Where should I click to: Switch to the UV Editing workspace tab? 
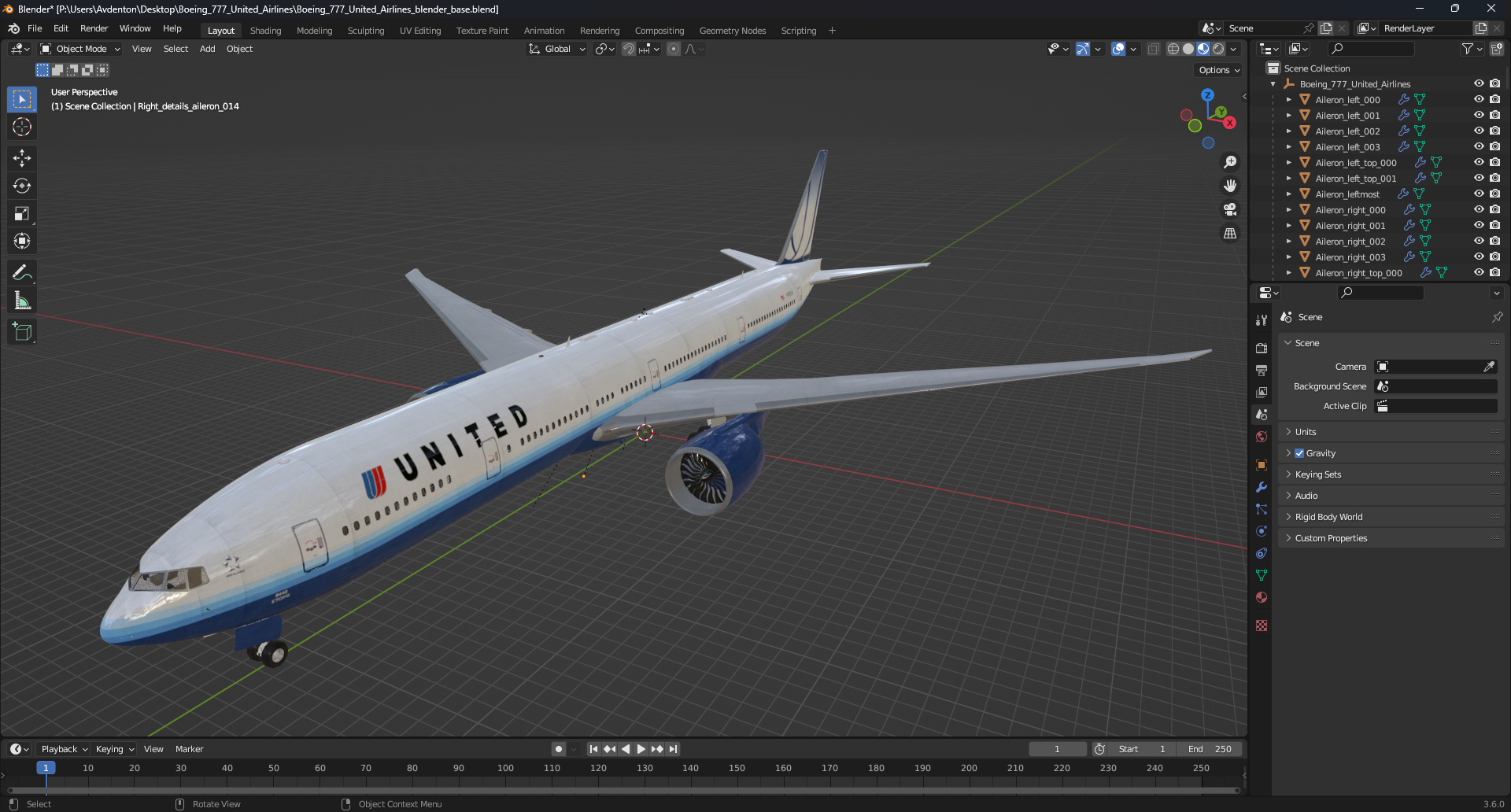[x=420, y=31]
